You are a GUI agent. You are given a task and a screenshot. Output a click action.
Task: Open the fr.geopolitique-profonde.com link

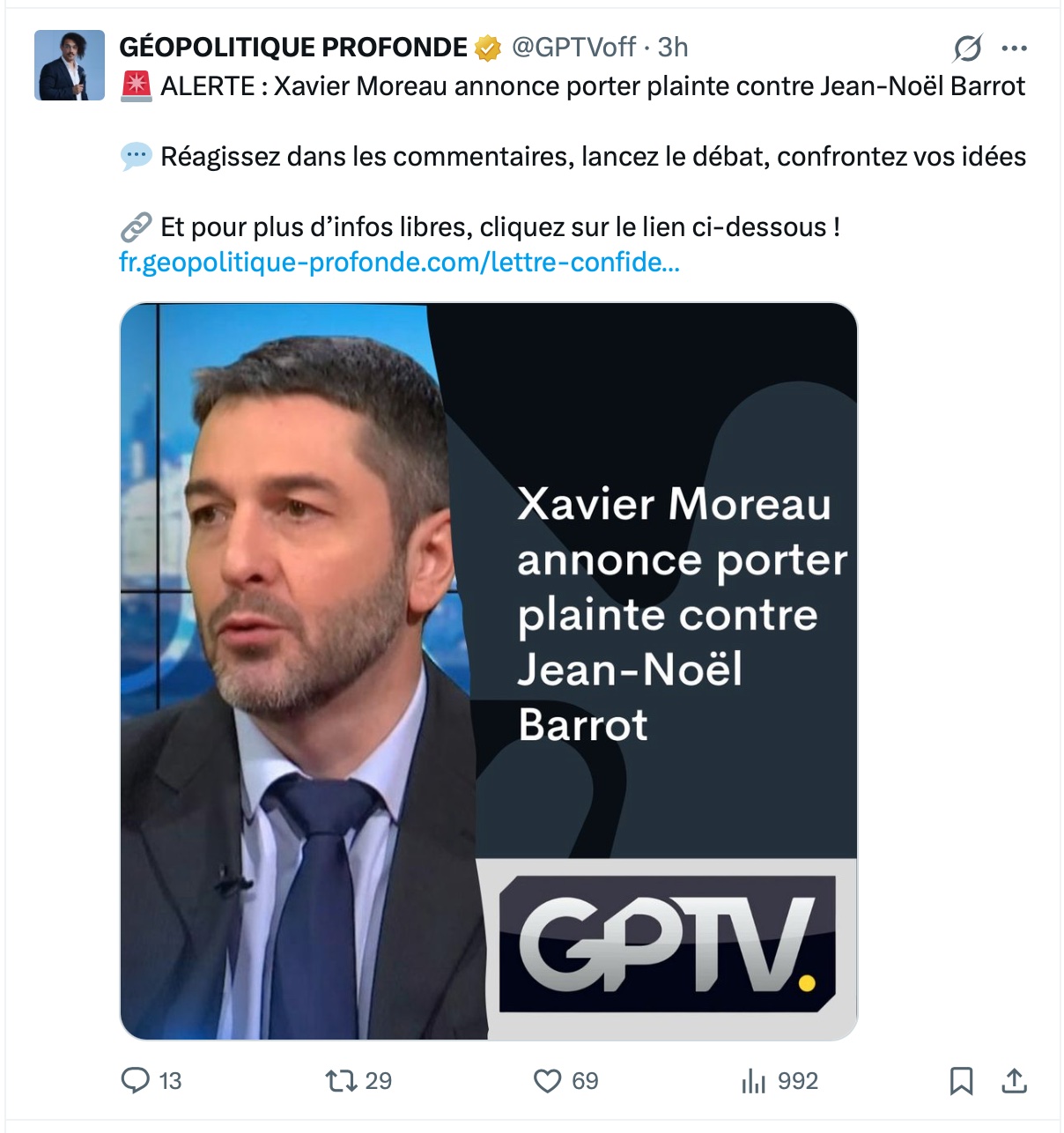click(399, 263)
